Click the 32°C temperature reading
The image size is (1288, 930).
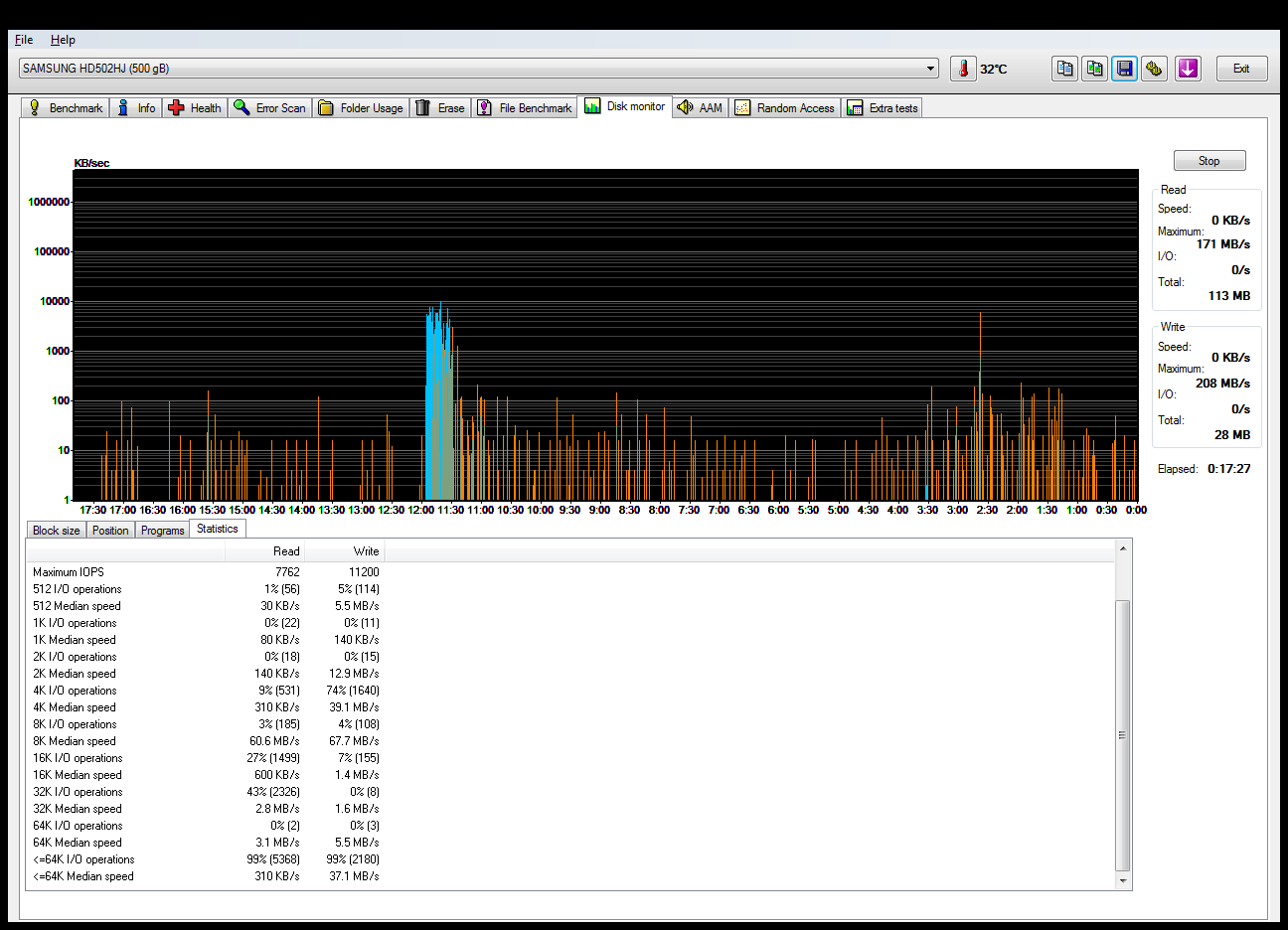(994, 69)
